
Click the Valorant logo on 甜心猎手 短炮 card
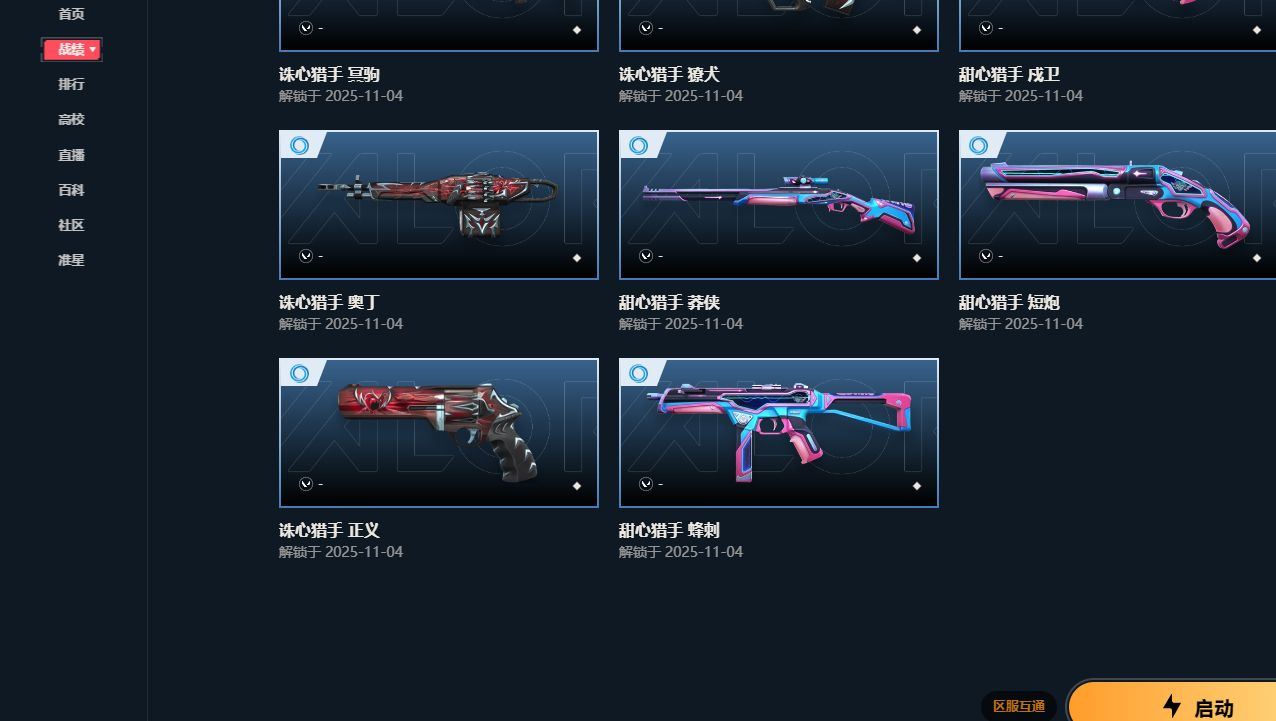[986, 256]
